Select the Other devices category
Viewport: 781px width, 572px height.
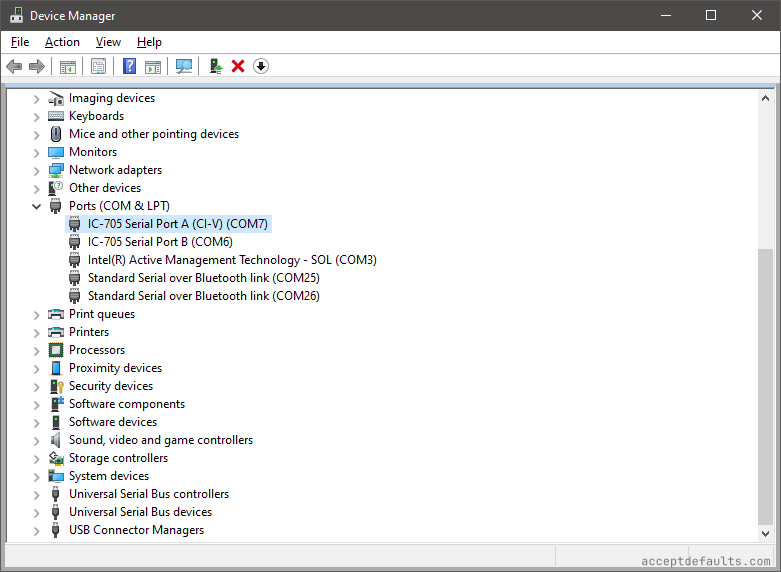pyautogui.click(x=104, y=188)
